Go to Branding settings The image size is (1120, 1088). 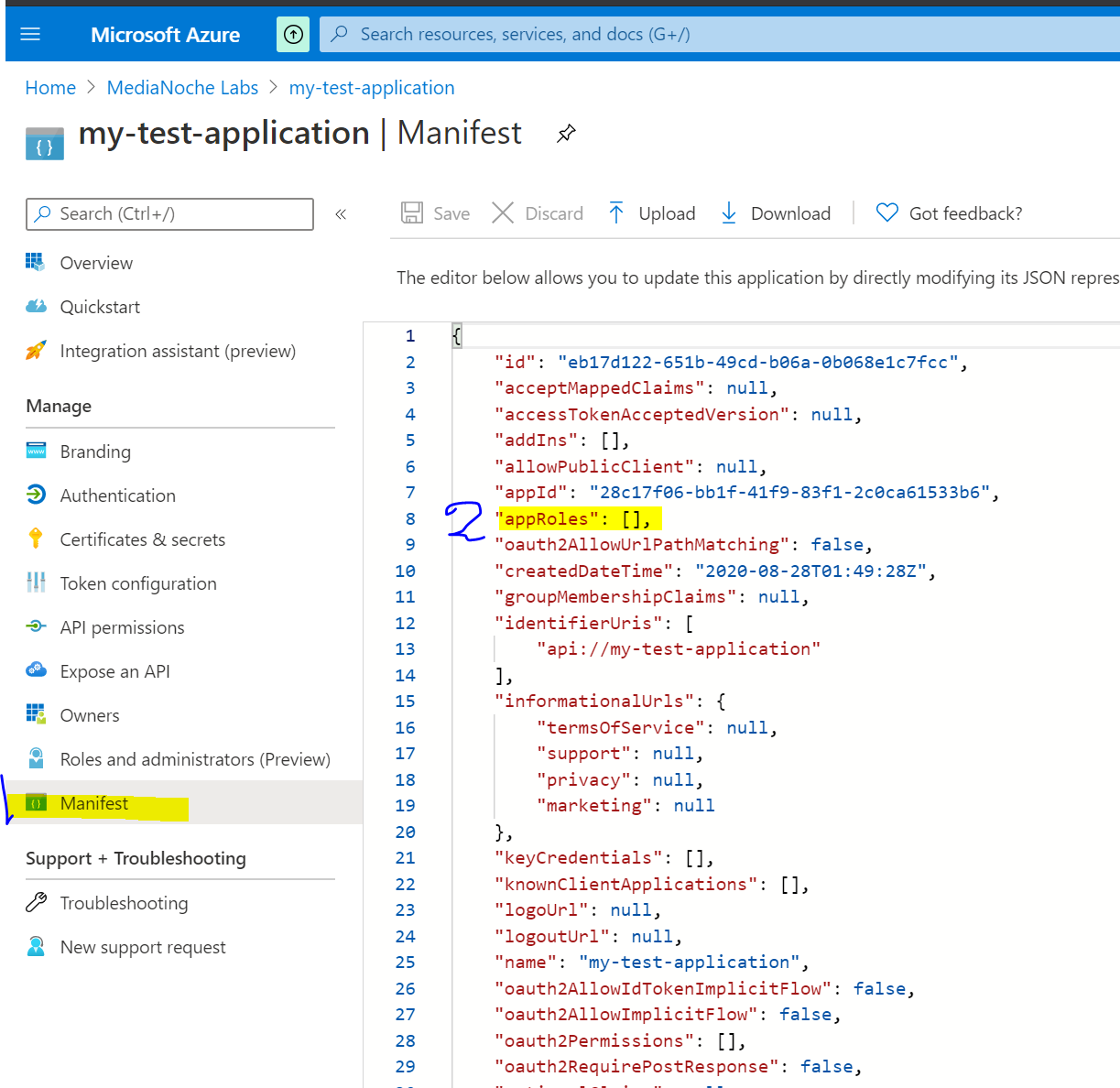coord(95,452)
